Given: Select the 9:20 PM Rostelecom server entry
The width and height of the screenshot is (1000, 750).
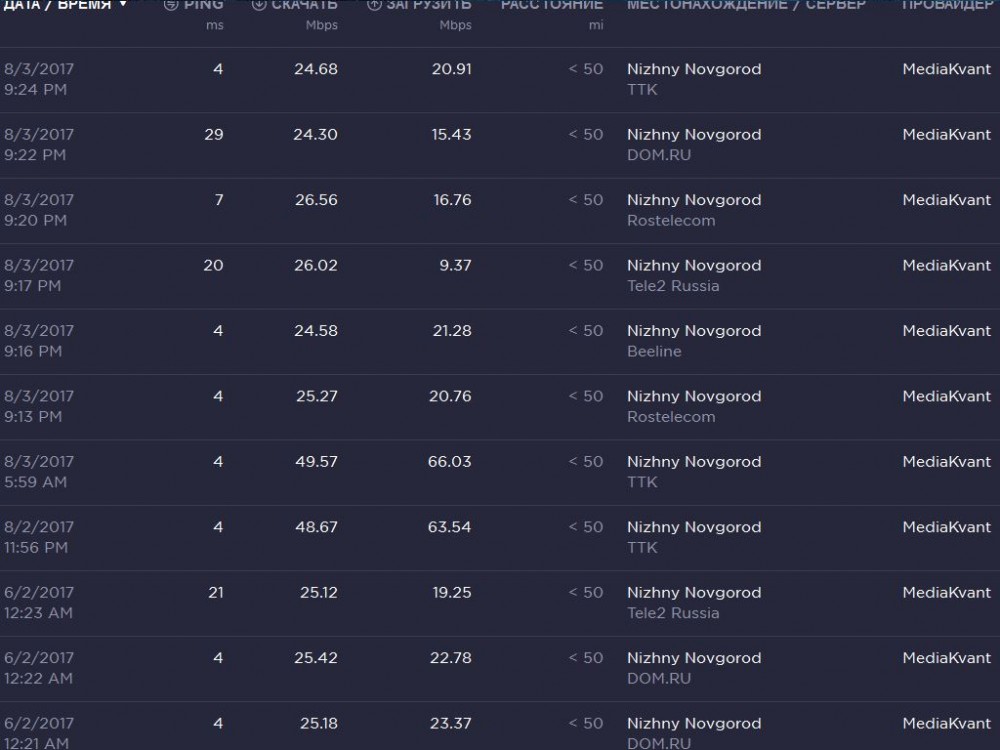Looking at the screenshot, I should point(671,221).
